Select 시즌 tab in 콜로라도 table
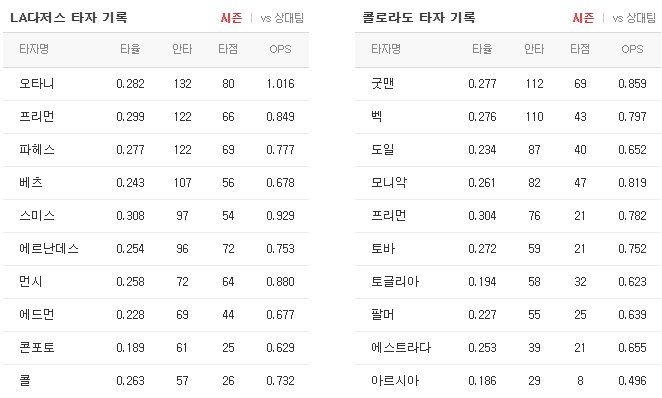 pos(583,18)
